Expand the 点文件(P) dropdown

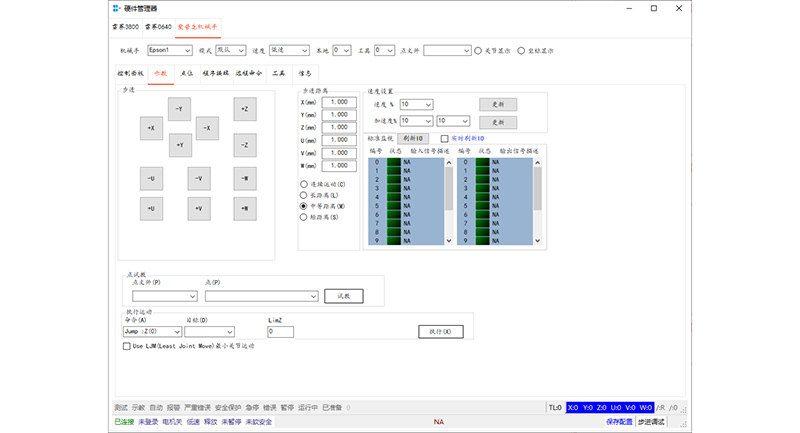click(x=165, y=296)
